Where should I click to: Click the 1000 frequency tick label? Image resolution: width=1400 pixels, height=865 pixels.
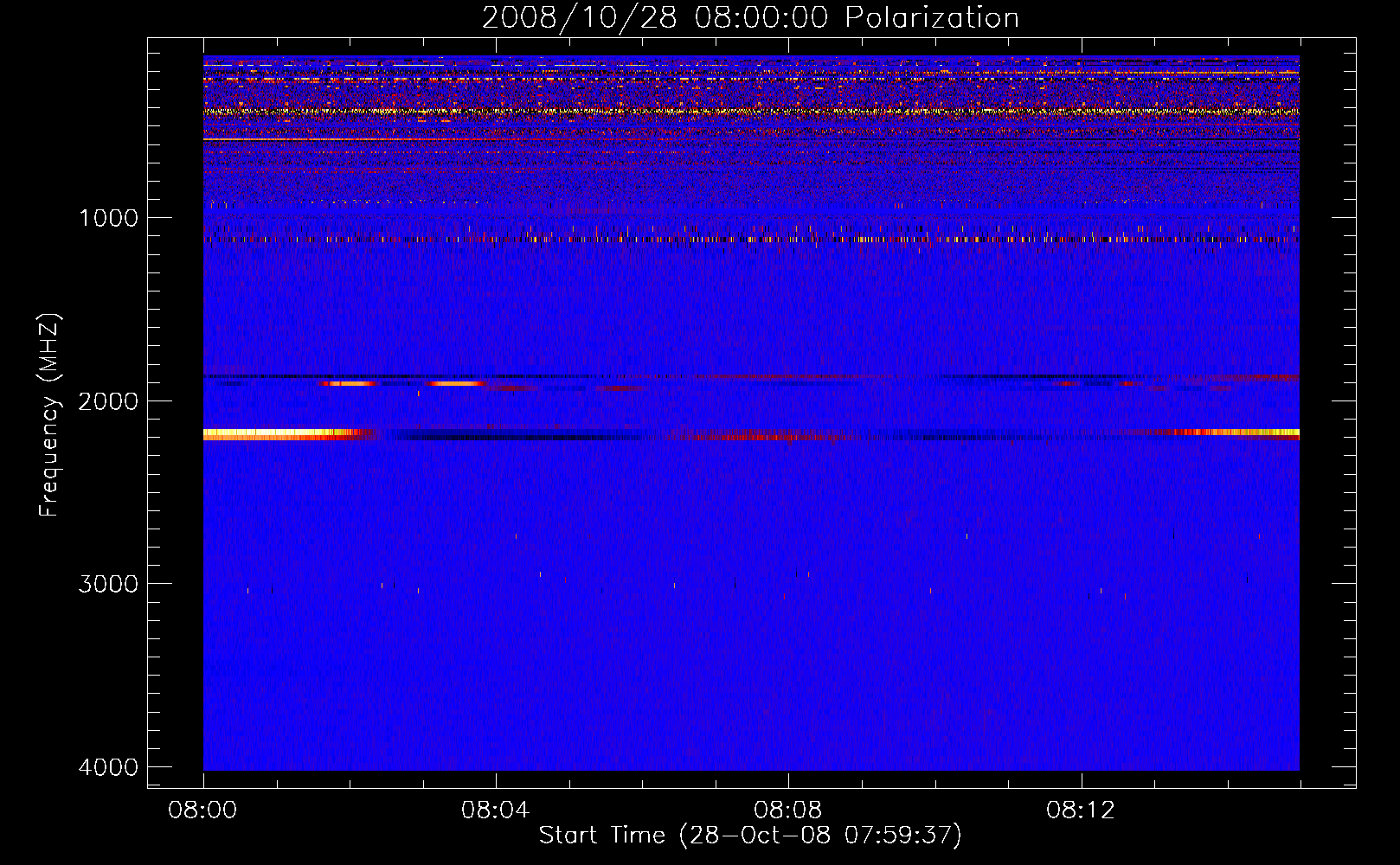point(108,217)
